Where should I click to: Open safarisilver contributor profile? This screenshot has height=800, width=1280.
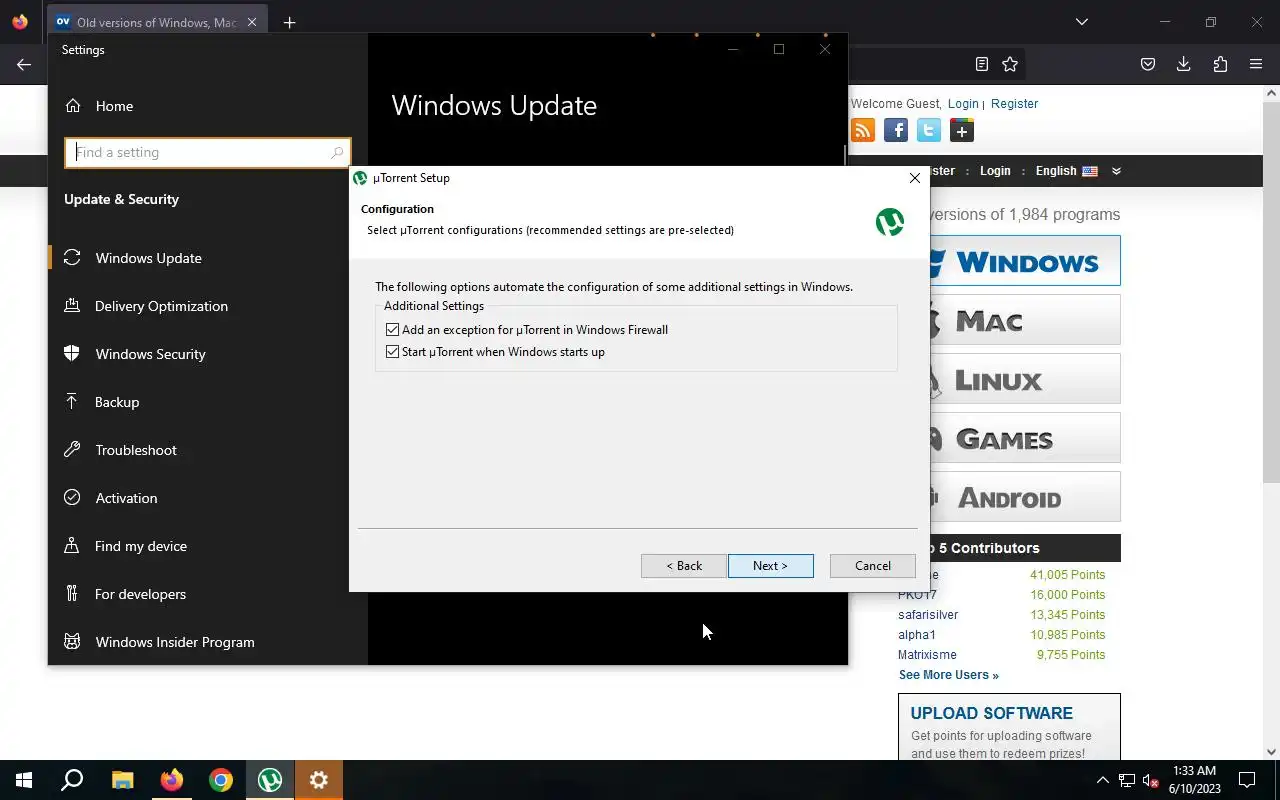point(928,615)
